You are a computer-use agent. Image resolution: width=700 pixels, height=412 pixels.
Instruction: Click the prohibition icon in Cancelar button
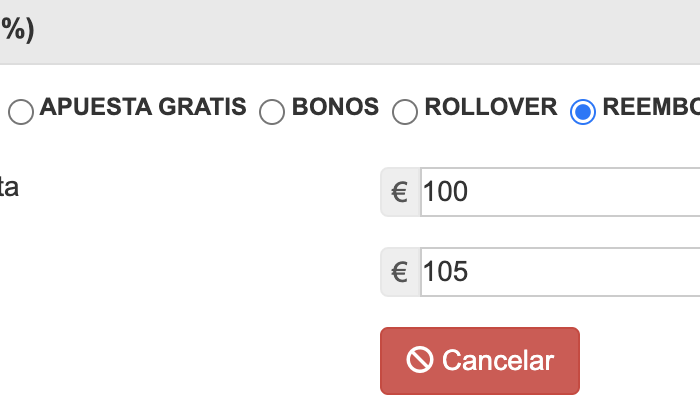420,360
